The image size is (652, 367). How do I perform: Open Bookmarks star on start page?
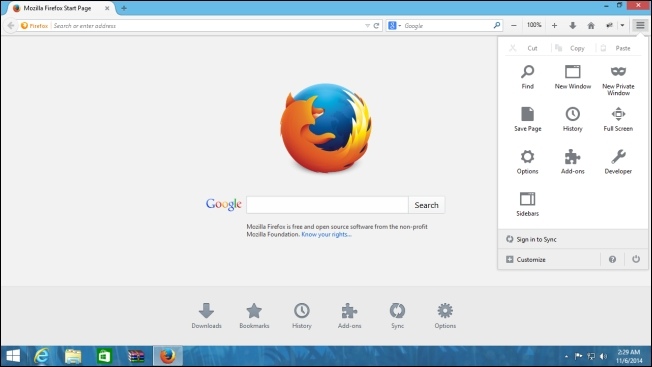[x=254, y=315]
